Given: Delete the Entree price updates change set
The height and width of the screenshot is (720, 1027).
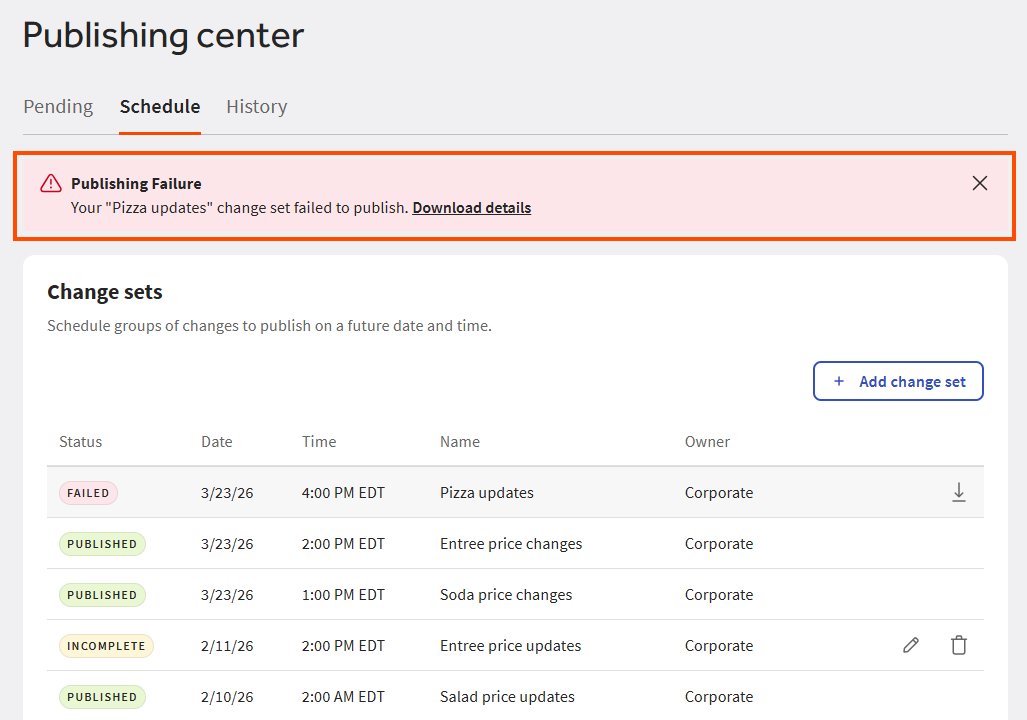Looking at the screenshot, I should click(x=958, y=645).
